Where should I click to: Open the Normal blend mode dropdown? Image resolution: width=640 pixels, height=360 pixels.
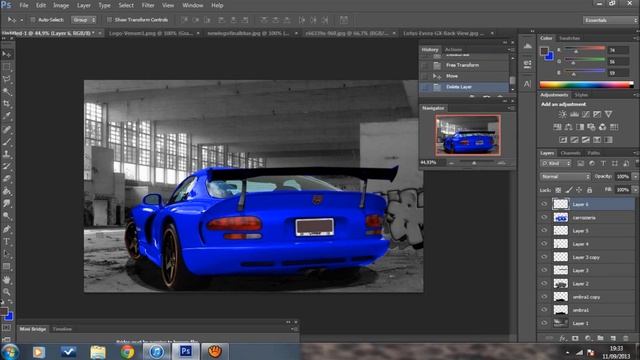click(565, 177)
